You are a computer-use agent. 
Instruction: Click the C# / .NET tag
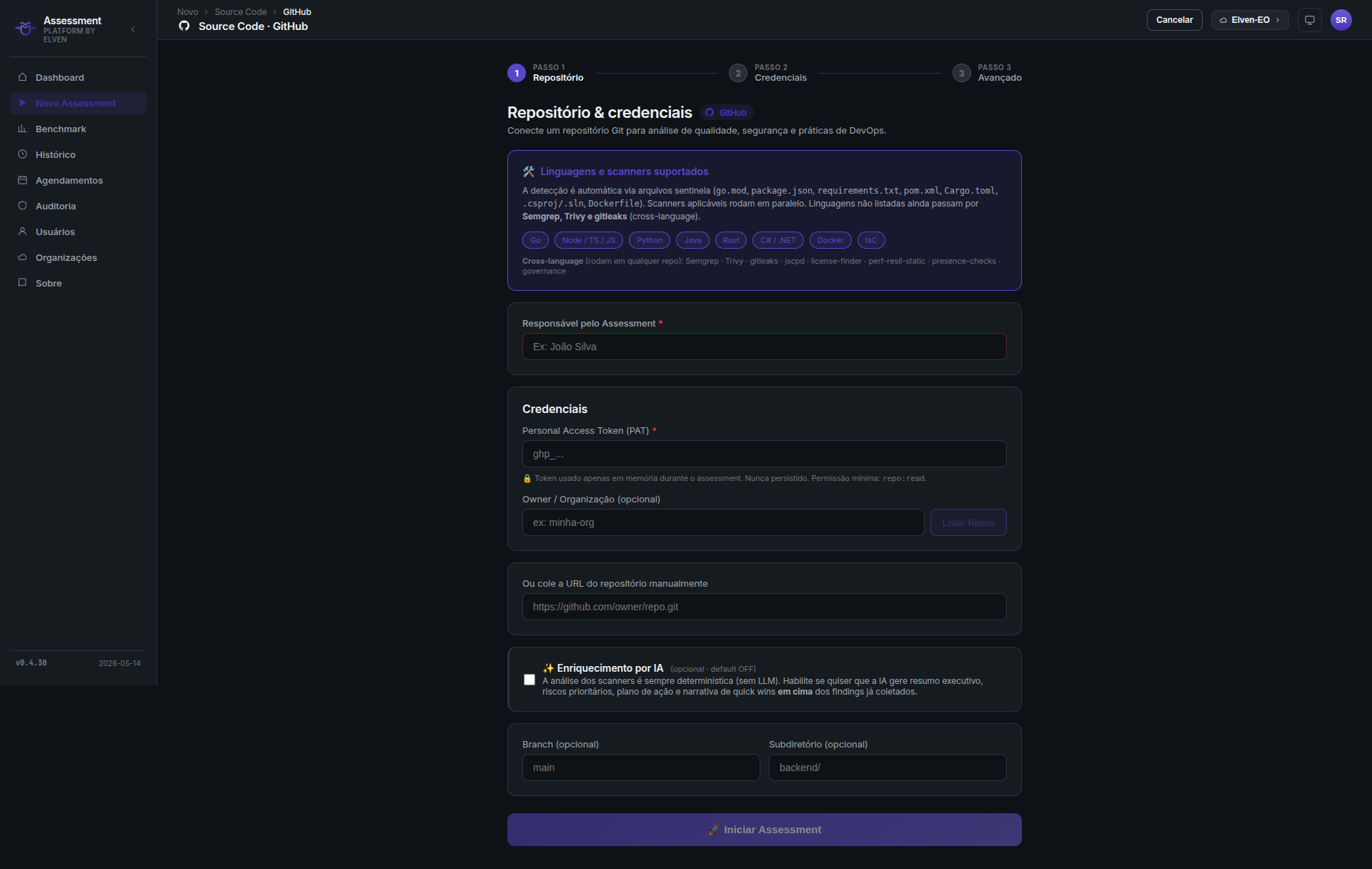click(778, 240)
